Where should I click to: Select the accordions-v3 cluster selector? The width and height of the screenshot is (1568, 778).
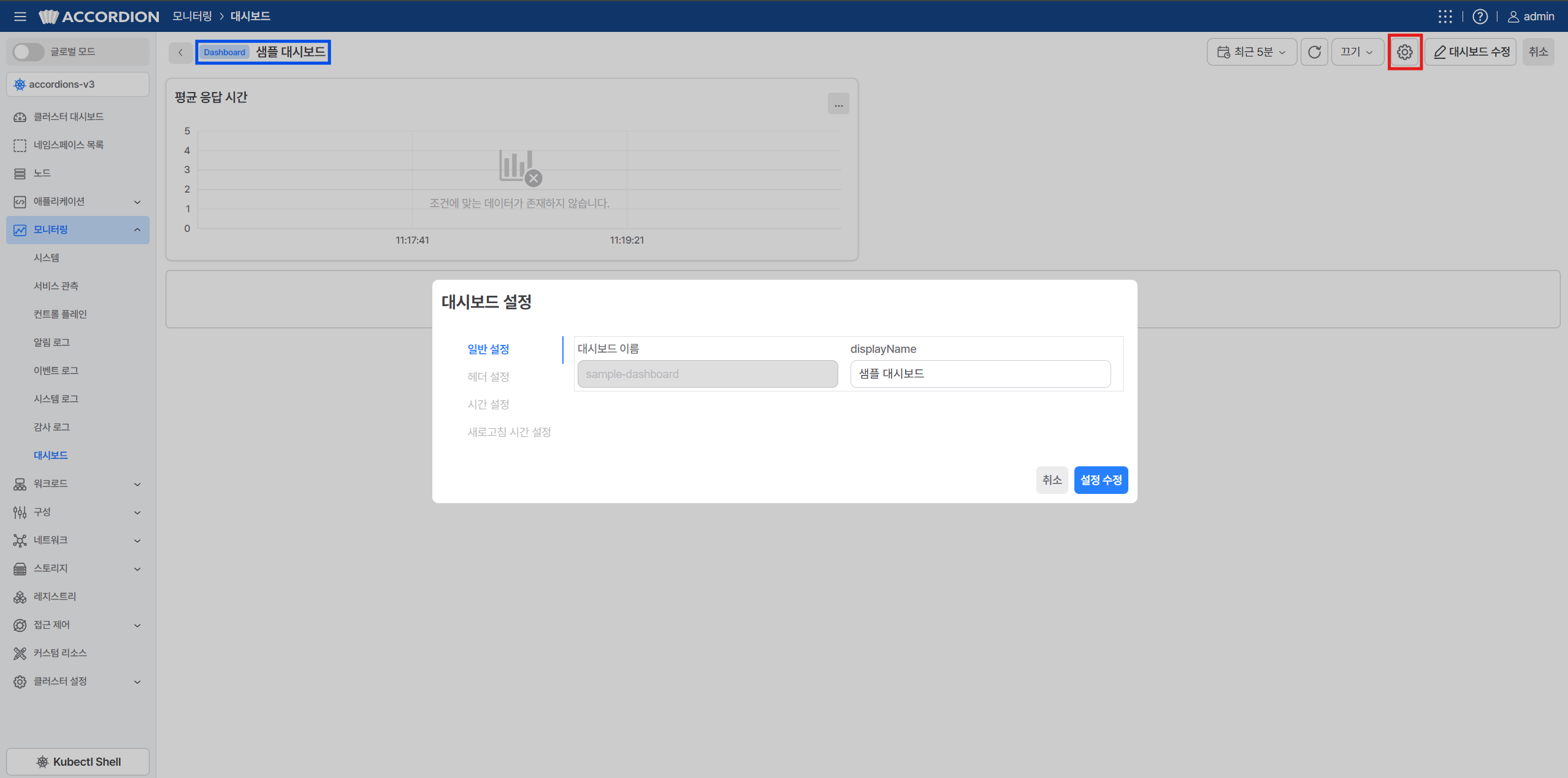[78, 85]
